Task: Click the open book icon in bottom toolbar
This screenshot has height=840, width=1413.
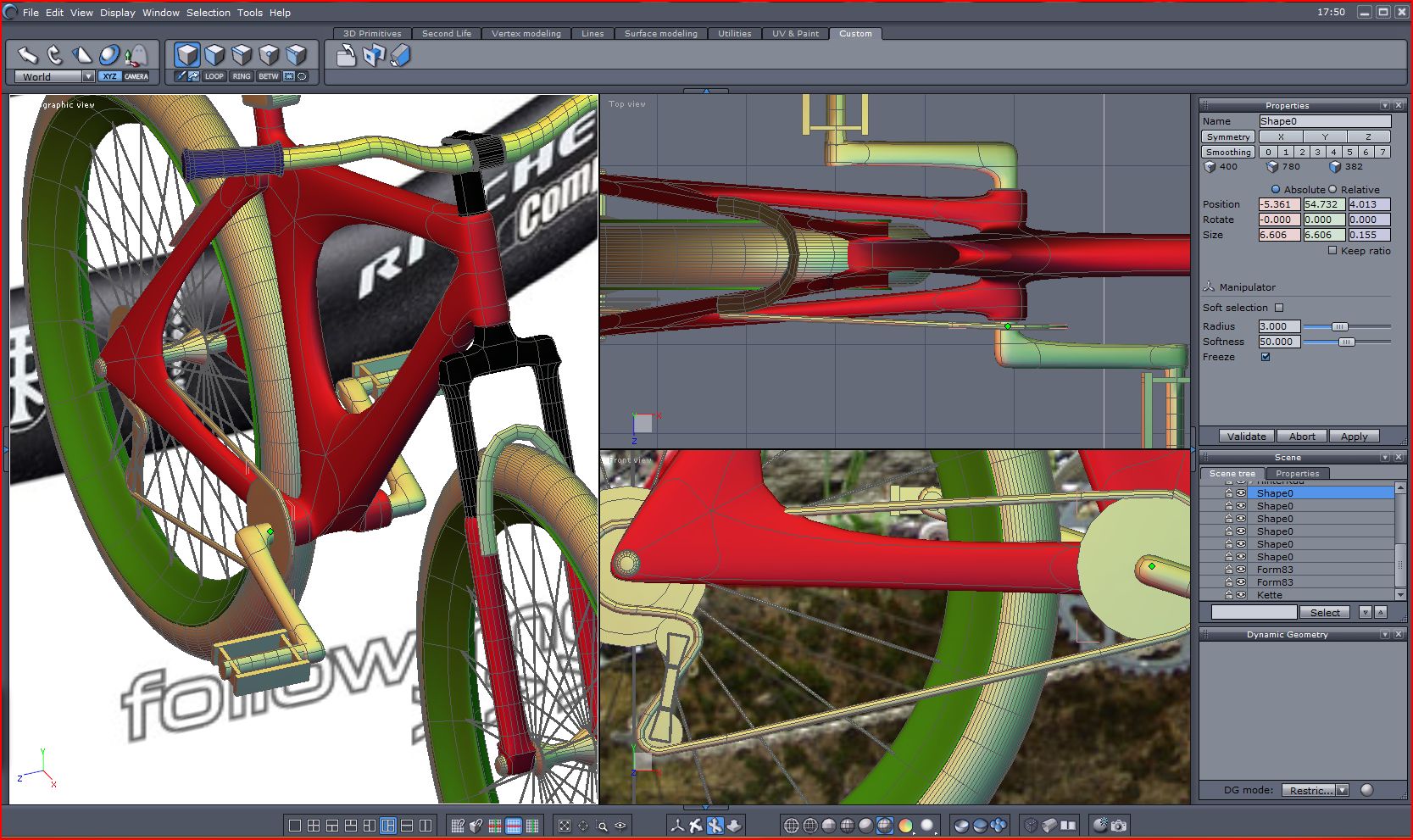Action: [1068, 826]
